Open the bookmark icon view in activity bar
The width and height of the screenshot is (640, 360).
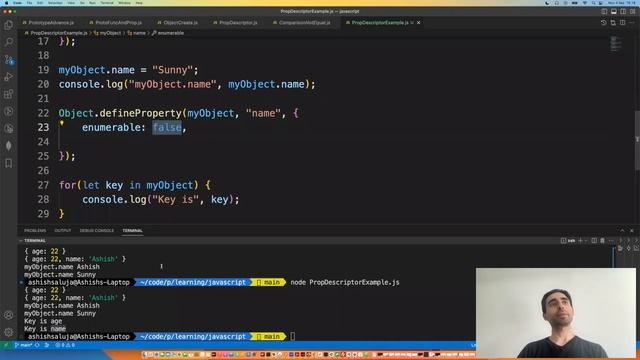pos(9,163)
